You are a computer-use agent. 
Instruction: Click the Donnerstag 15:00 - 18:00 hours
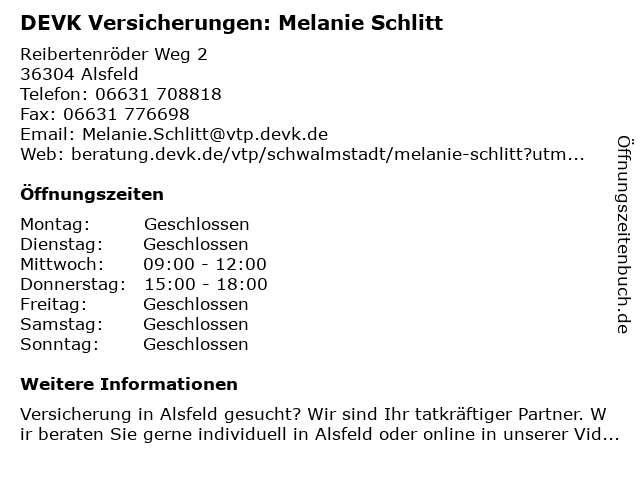point(206,284)
